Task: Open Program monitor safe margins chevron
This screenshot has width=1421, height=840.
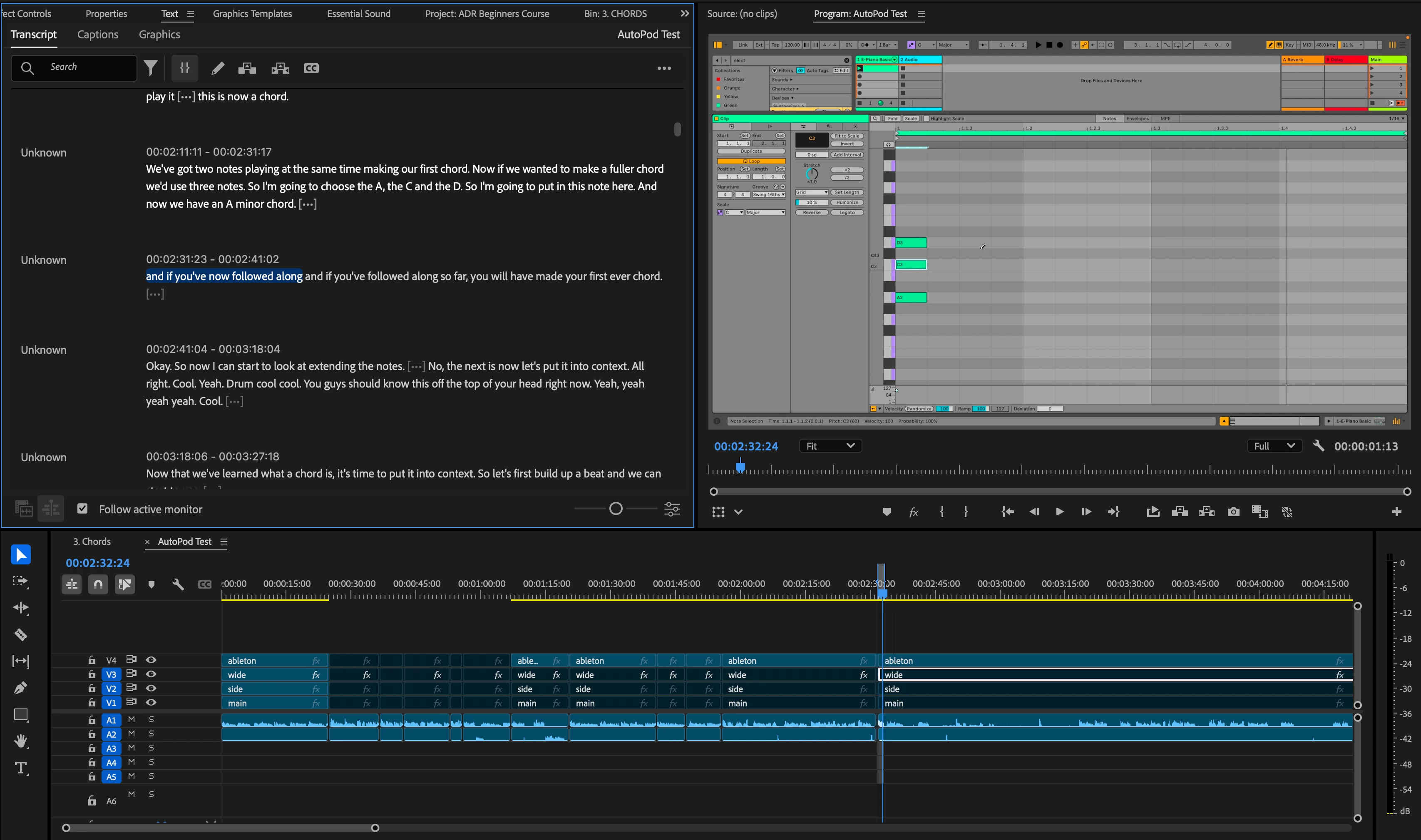Action: 738,512
